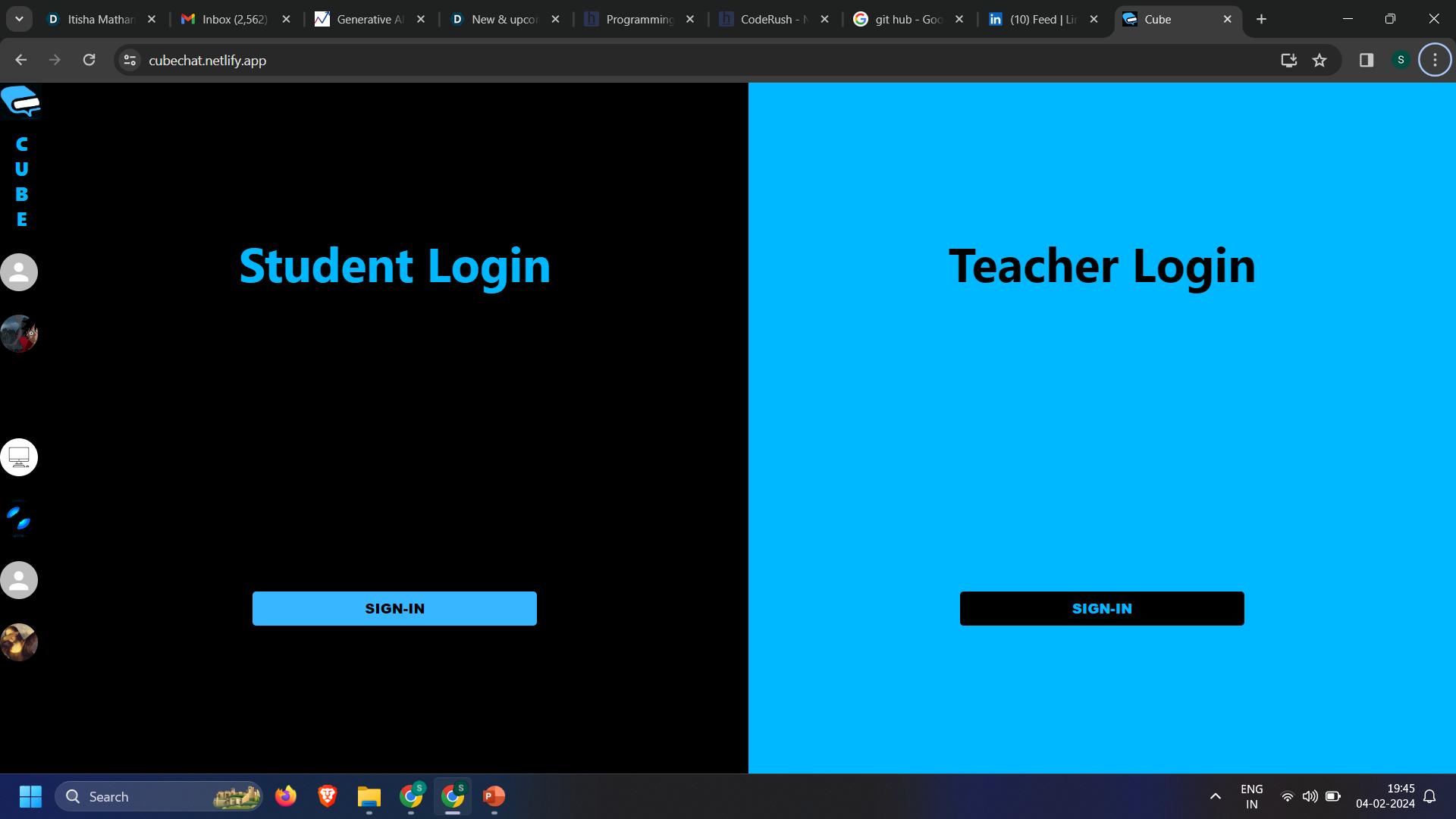
Task: Click the install app icon in address bar
Action: coord(1288,60)
